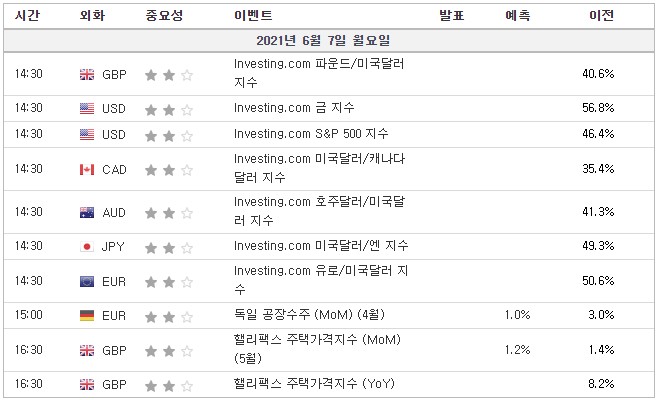The height and width of the screenshot is (400, 656).
Task: Click the 2021년 6월 7일 date row
Action: click(x=328, y=41)
